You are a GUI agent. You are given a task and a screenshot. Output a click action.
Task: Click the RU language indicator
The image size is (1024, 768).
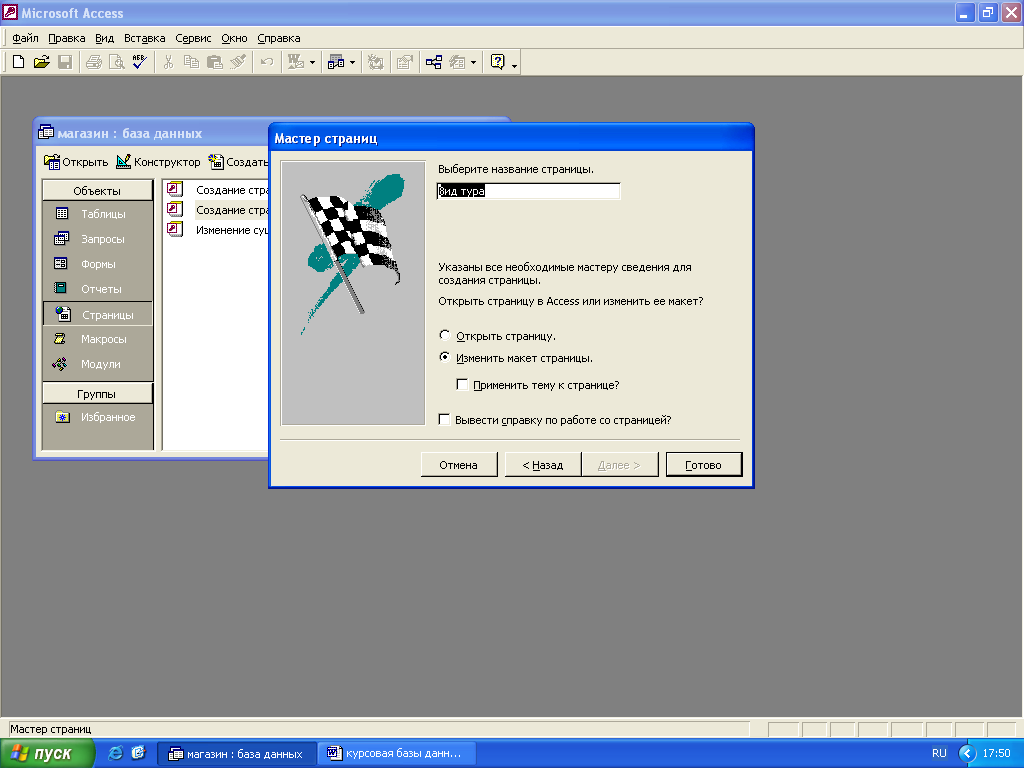[x=939, y=753]
